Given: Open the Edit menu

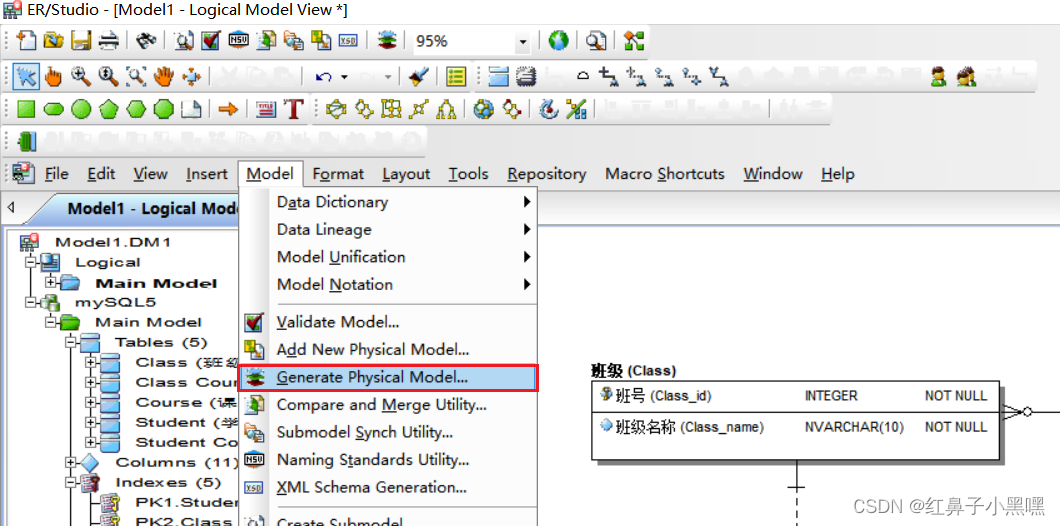Looking at the screenshot, I should click(x=101, y=174).
